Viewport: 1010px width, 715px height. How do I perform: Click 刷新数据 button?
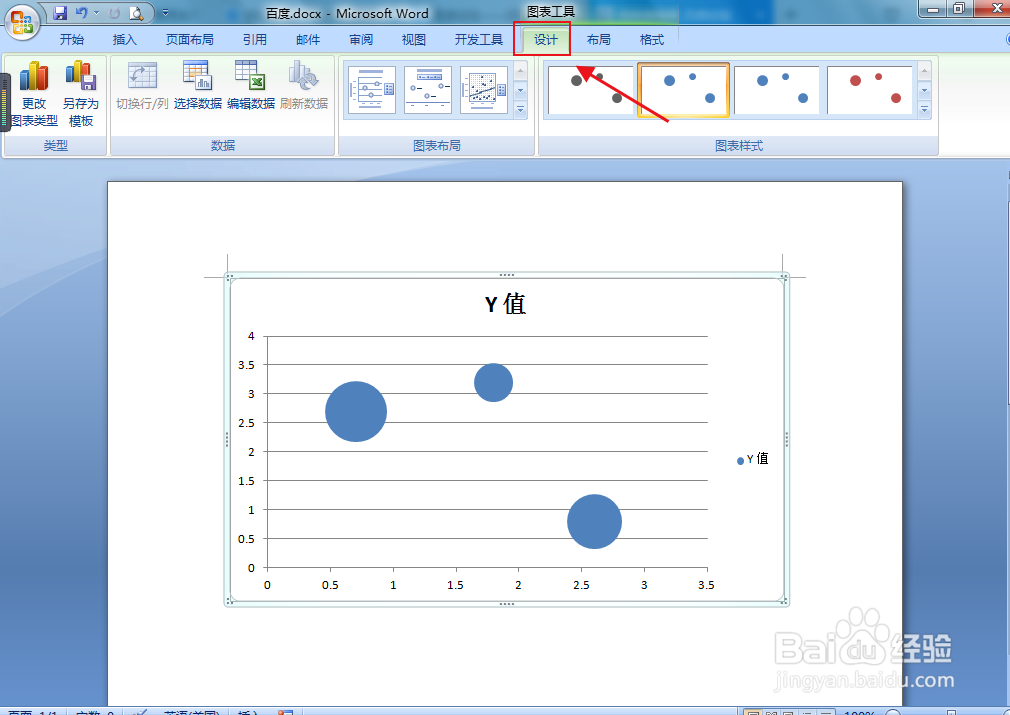pyautogui.click(x=304, y=86)
